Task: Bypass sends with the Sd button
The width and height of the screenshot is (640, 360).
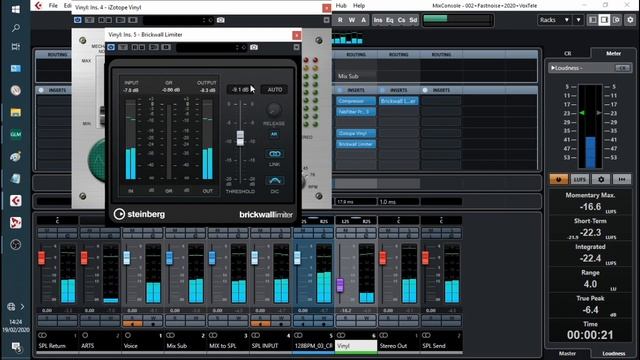Action: click(x=413, y=20)
